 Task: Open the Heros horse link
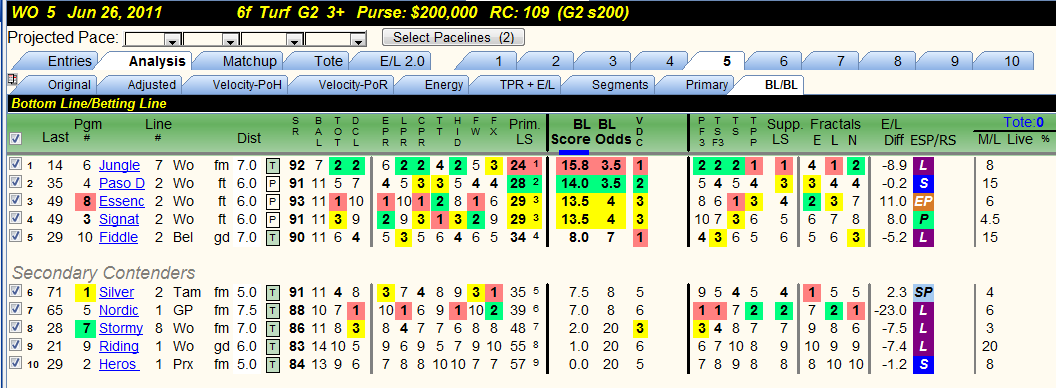point(118,364)
